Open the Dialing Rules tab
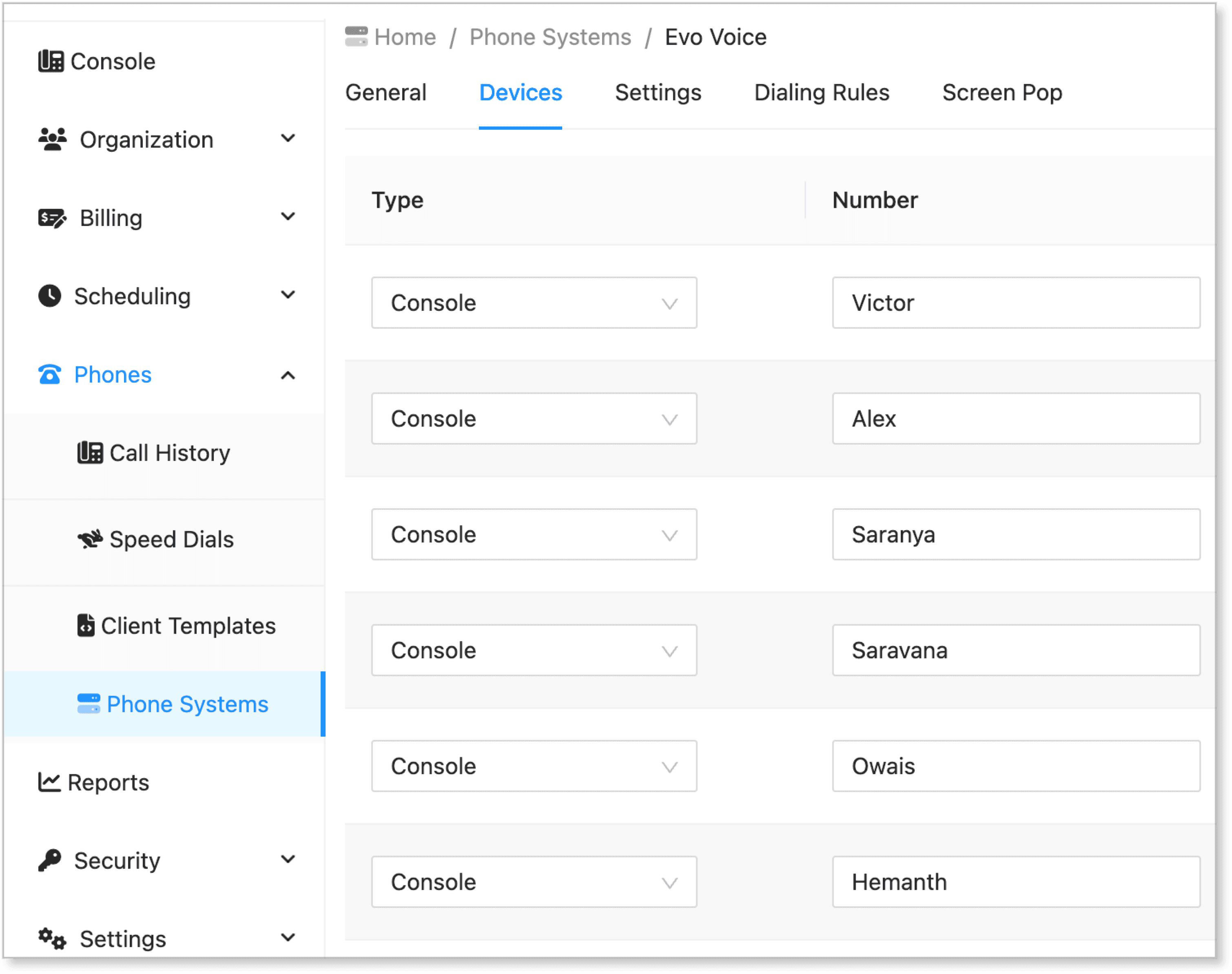1232x974 pixels. pyautogui.click(x=822, y=92)
